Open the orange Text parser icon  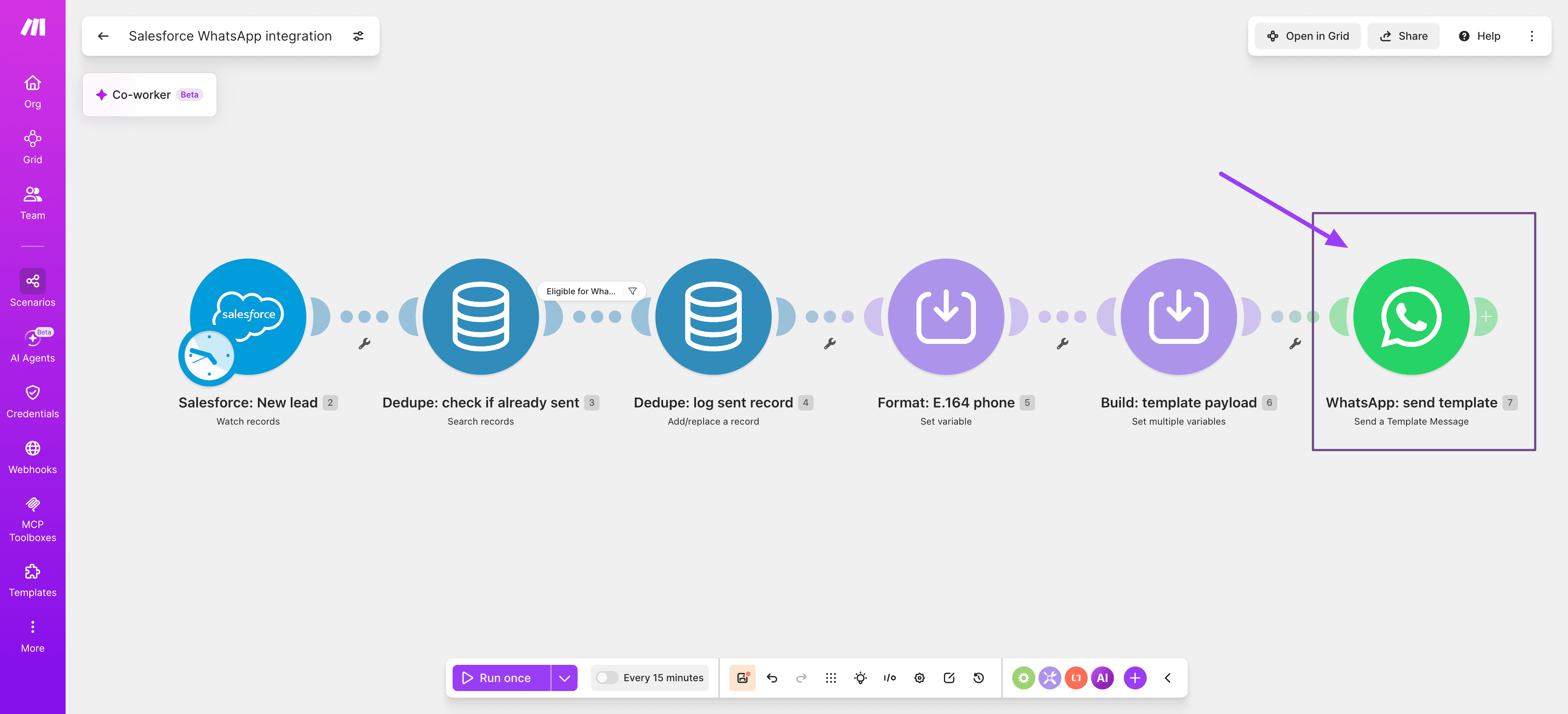[x=1076, y=678]
